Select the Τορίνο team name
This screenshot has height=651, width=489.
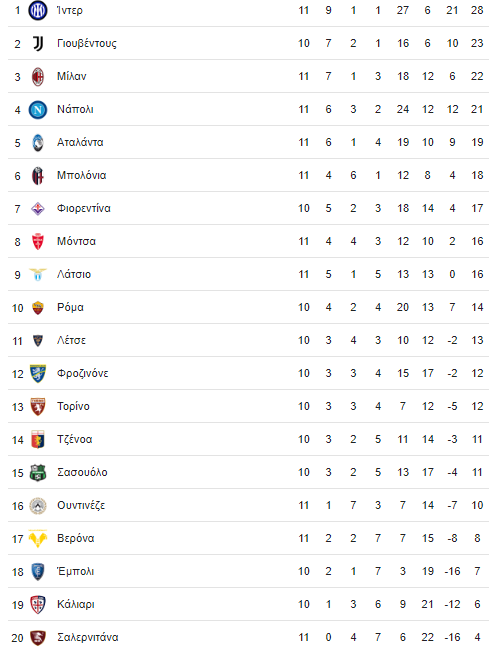pyautogui.click(x=73, y=406)
